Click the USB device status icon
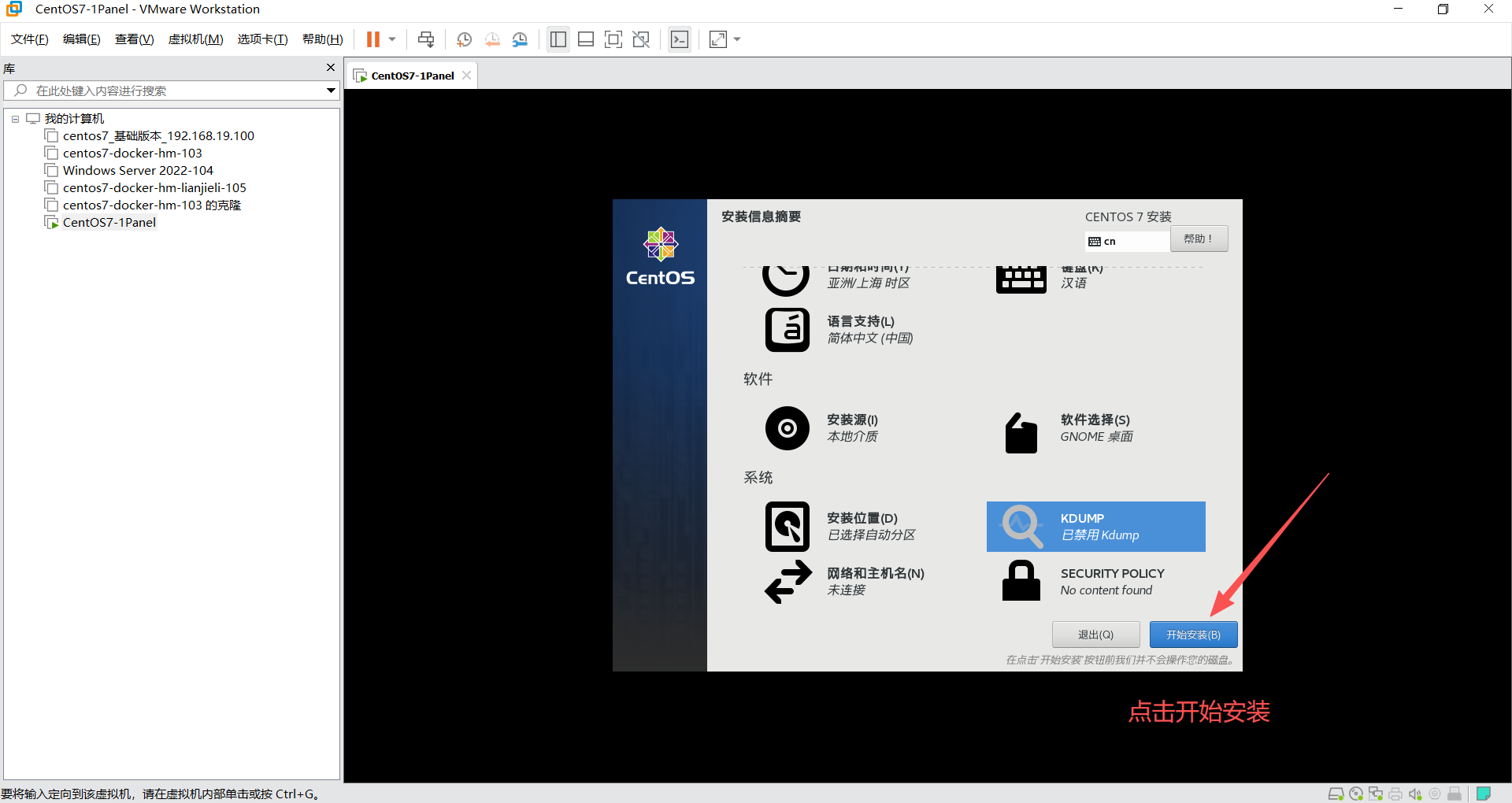 1455,794
